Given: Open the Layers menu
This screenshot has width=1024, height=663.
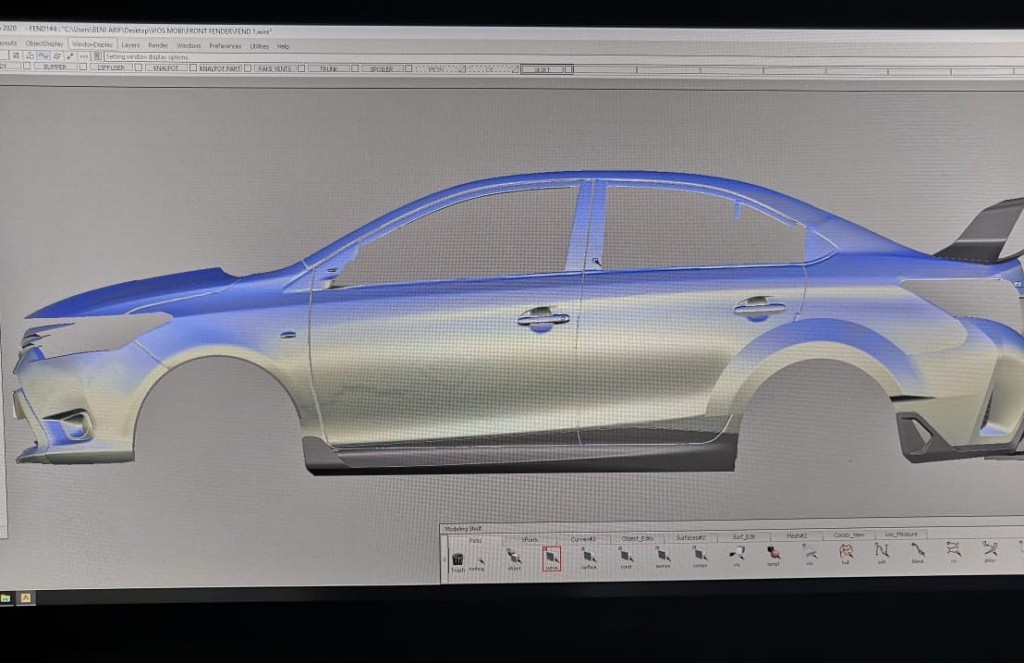Looking at the screenshot, I should point(130,45).
